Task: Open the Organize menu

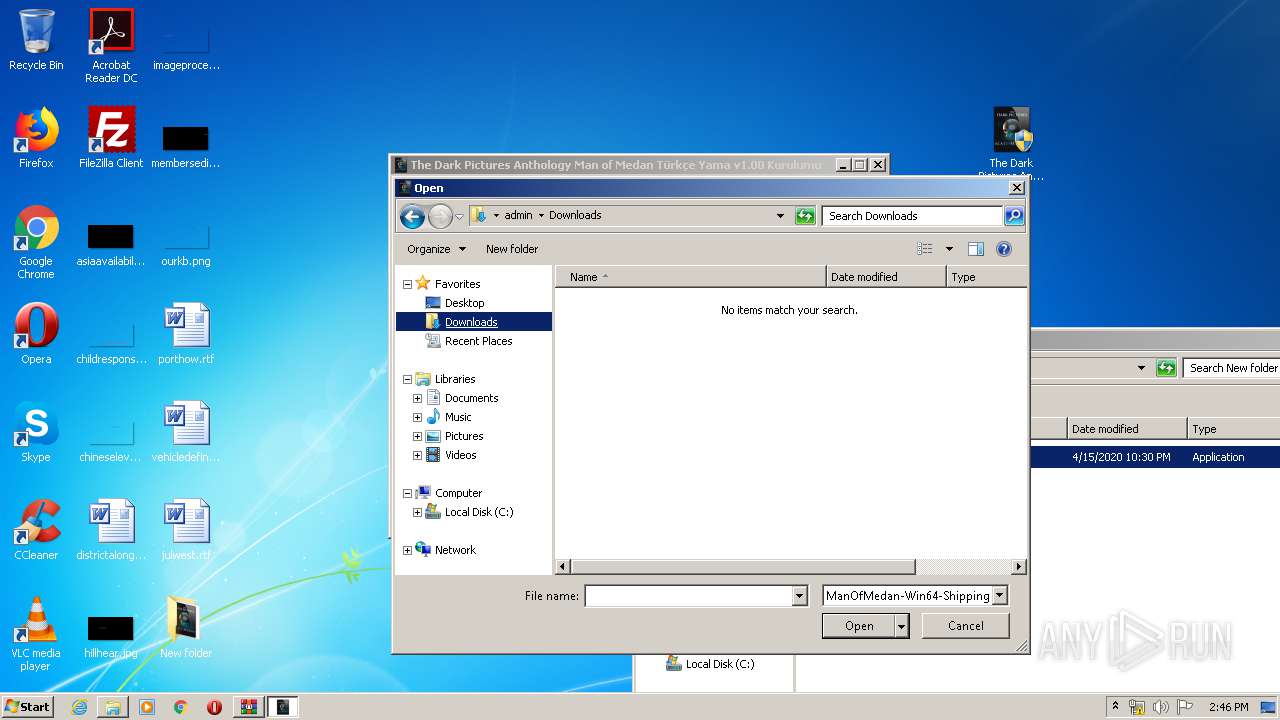Action: click(x=436, y=249)
